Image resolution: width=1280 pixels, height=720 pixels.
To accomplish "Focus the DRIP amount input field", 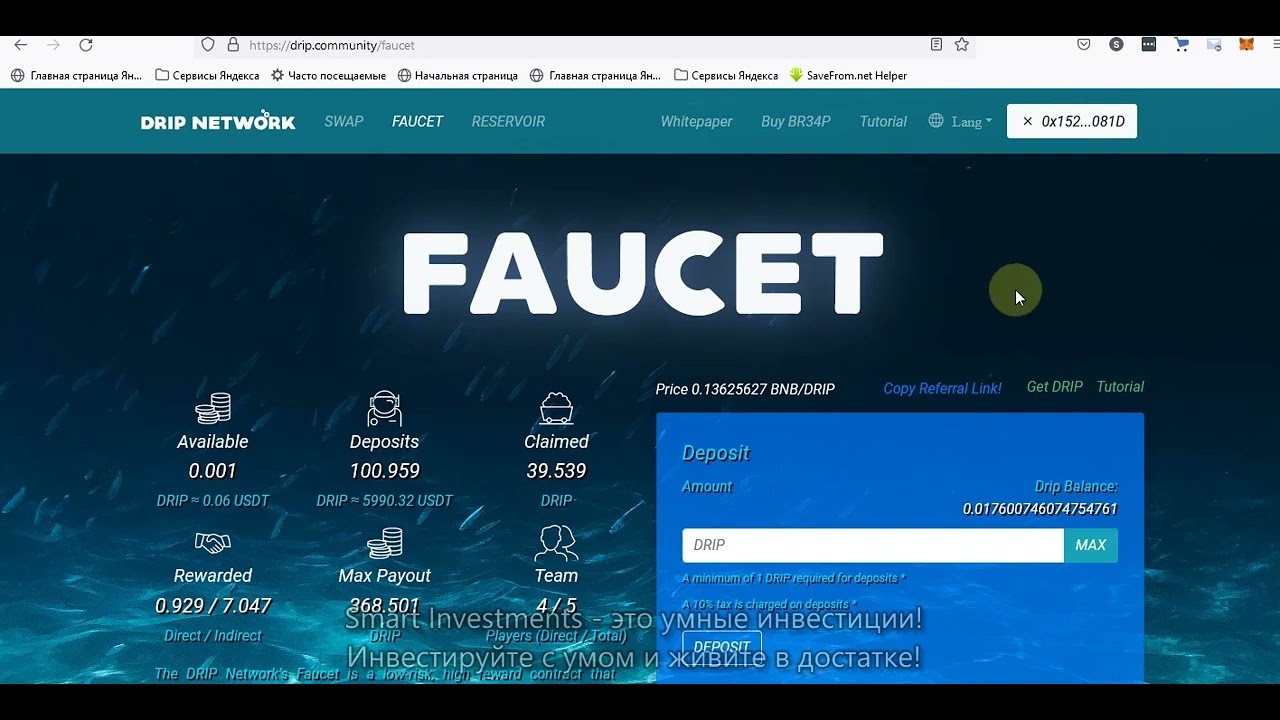I will point(873,545).
